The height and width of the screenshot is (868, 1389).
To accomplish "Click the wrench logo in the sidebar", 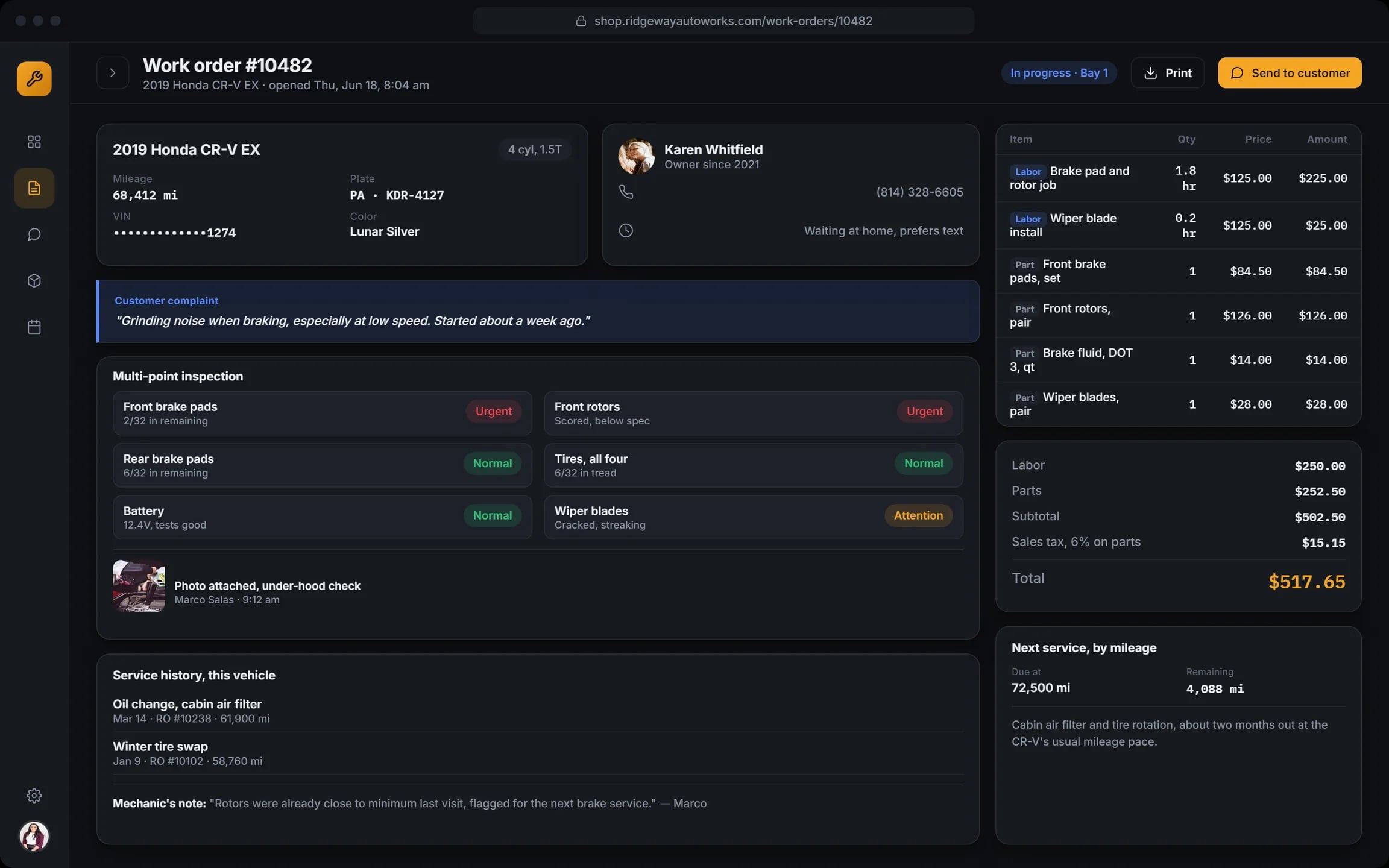I will [x=34, y=79].
